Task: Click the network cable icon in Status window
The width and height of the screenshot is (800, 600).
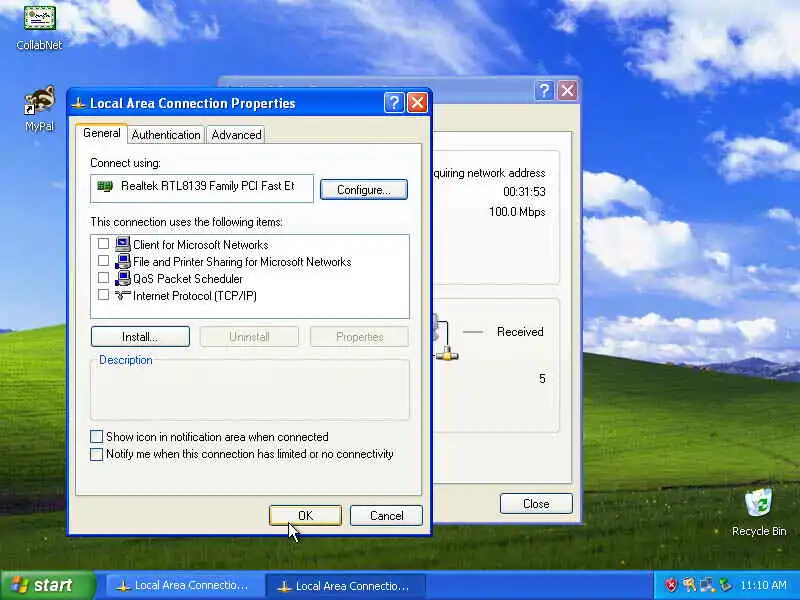Action: pos(446,353)
